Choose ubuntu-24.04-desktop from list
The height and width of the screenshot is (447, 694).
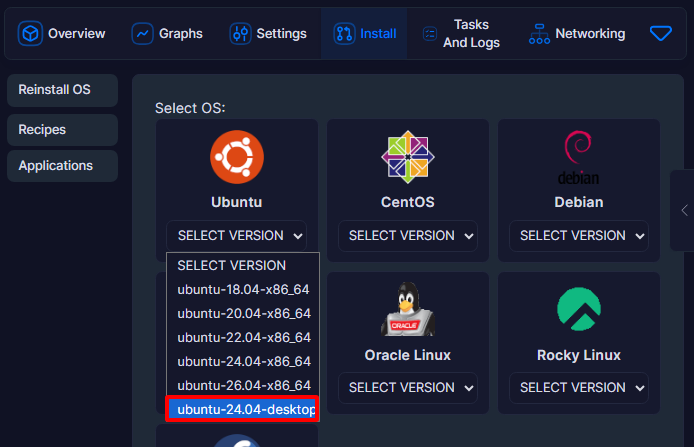pyautogui.click(x=243, y=409)
